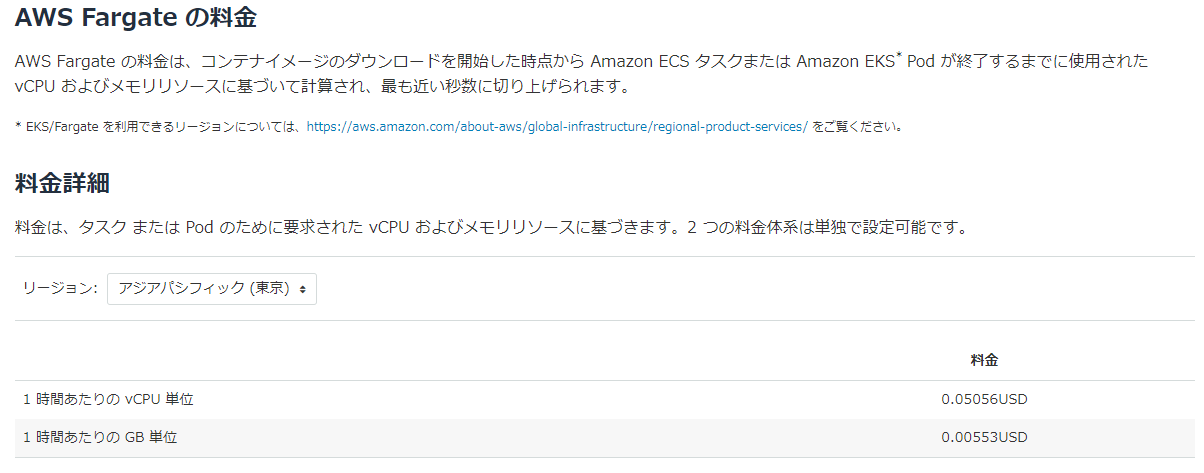The width and height of the screenshot is (1204, 473).
Task: Open the リージョン dropdown showing アジアパシフィック (東京)
Action: tap(212, 288)
